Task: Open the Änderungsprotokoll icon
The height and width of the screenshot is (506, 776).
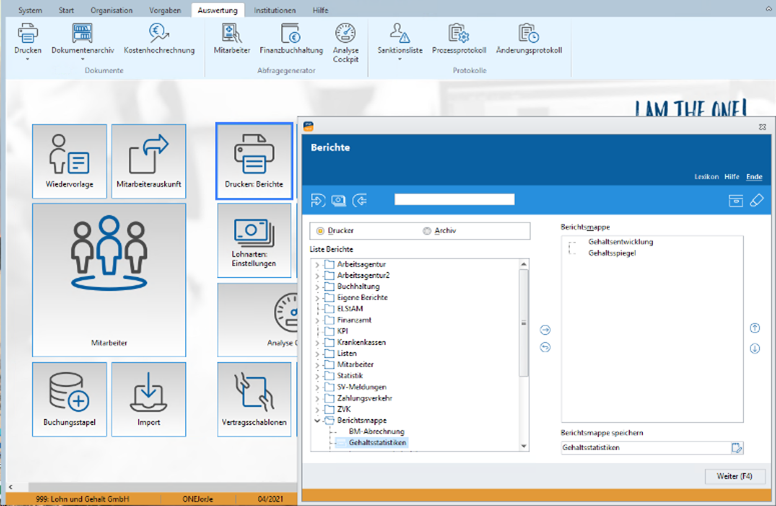Action: (x=529, y=34)
